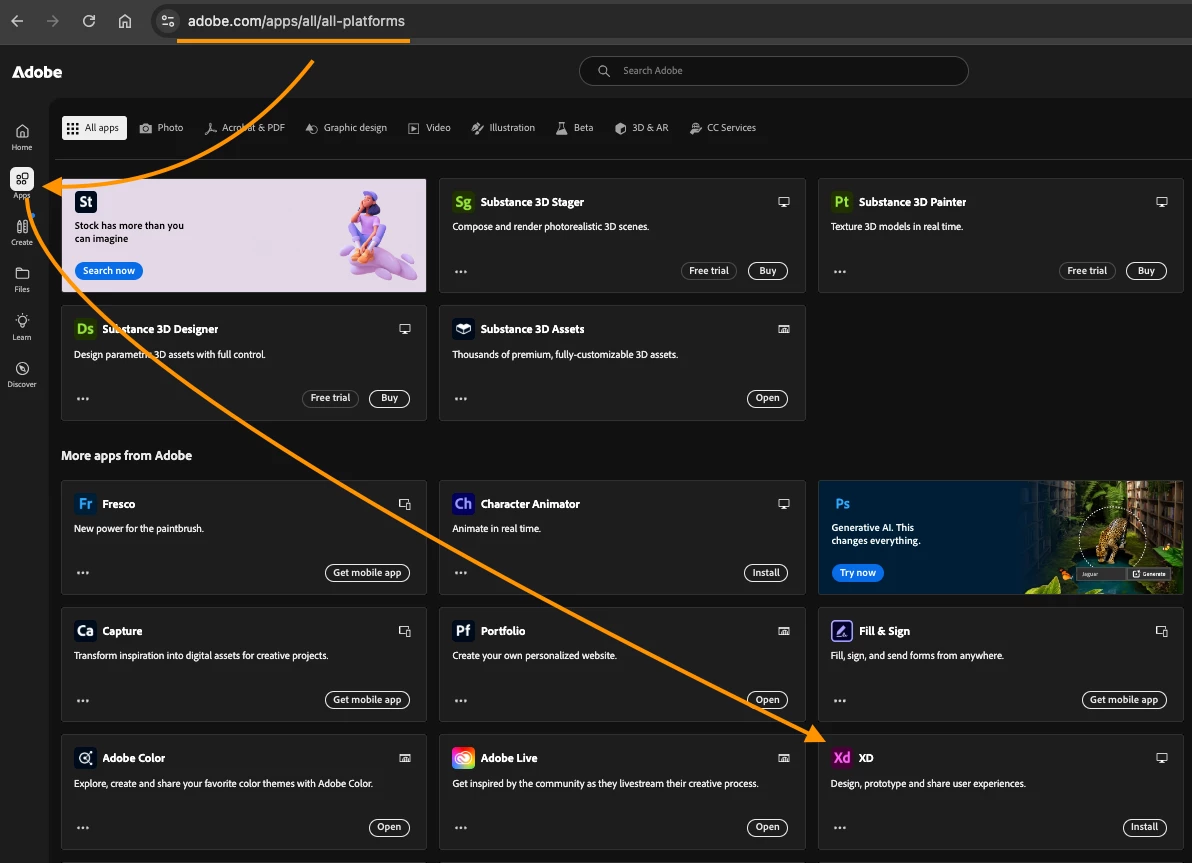This screenshot has width=1192, height=863.
Task: Open Create in the left sidebar
Action: click(x=22, y=232)
